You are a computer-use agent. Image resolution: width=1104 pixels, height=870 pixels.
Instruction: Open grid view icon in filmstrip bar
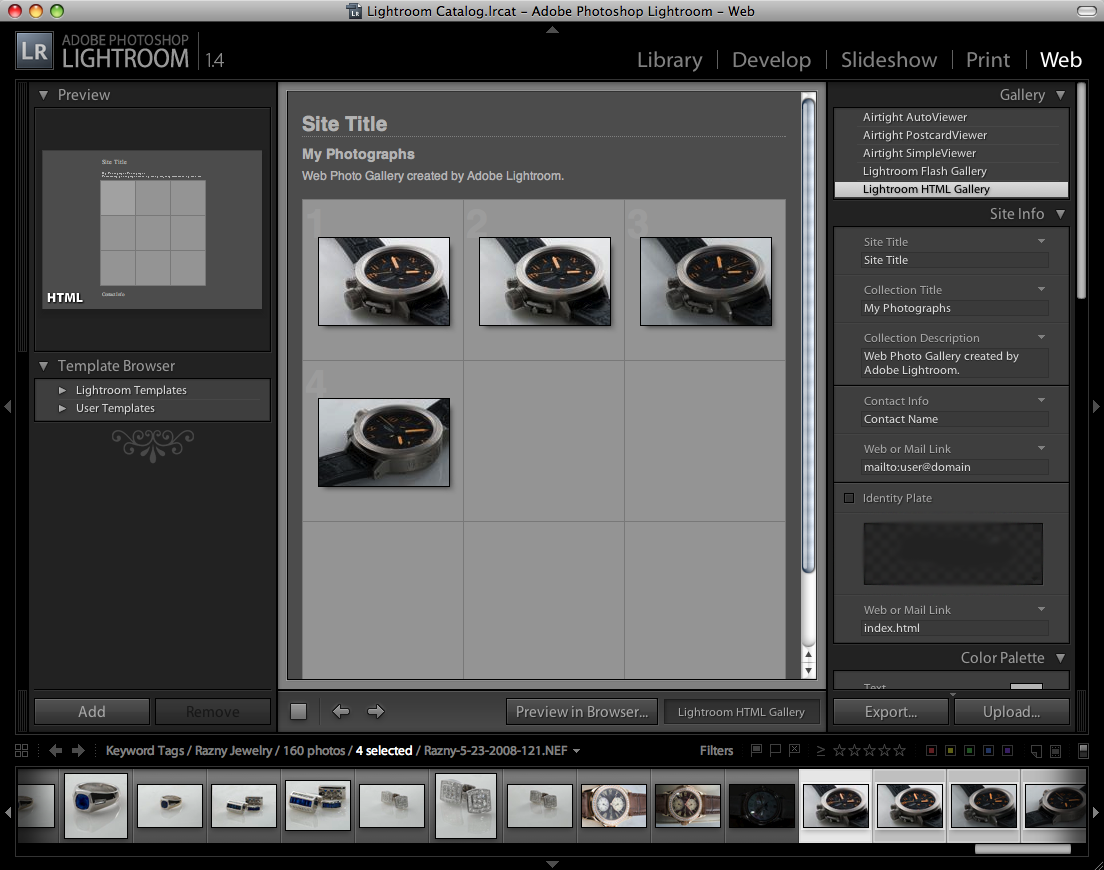22,750
